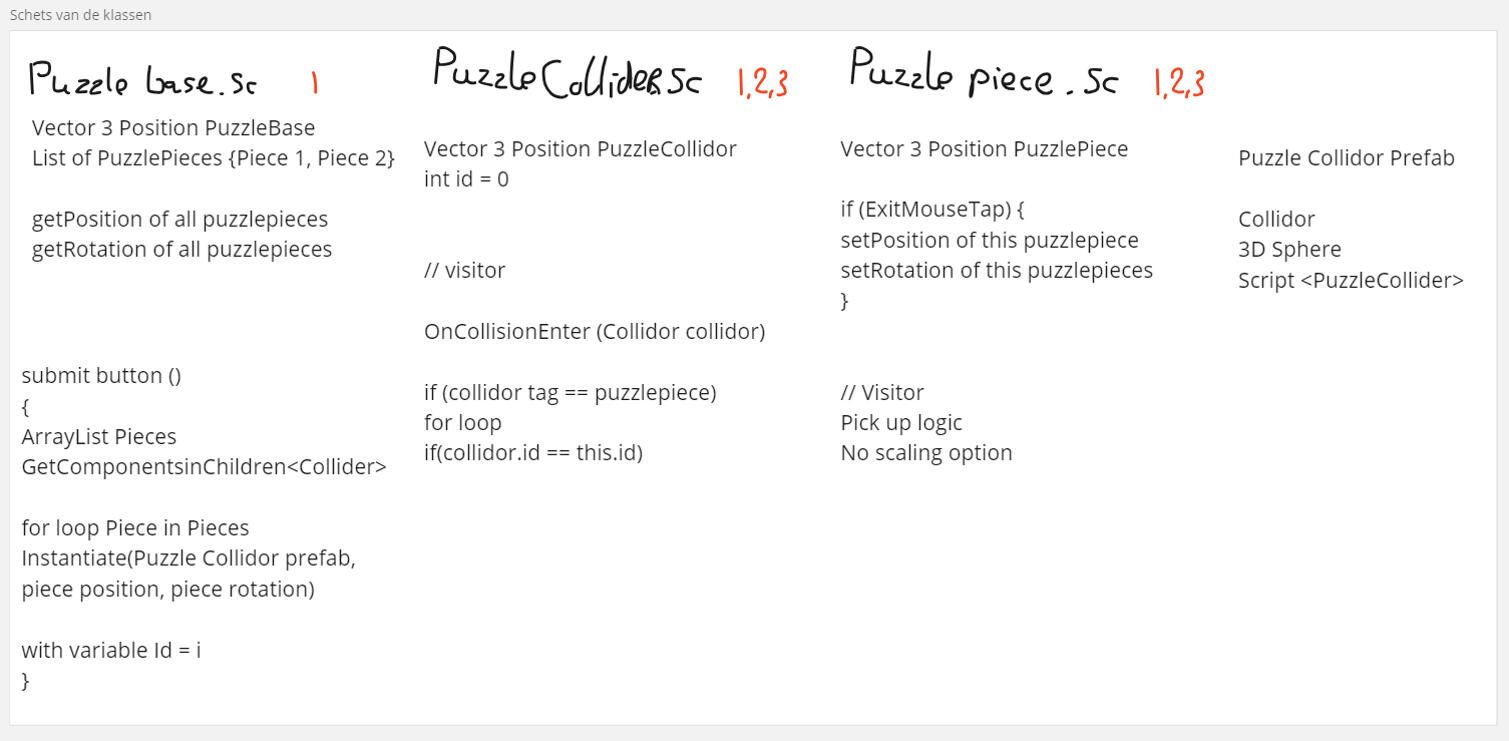The height and width of the screenshot is (741, 1509).
Task: Click red "1,2,3" beside Puzzle piece heading
Action: click(x=1179, y=84)
